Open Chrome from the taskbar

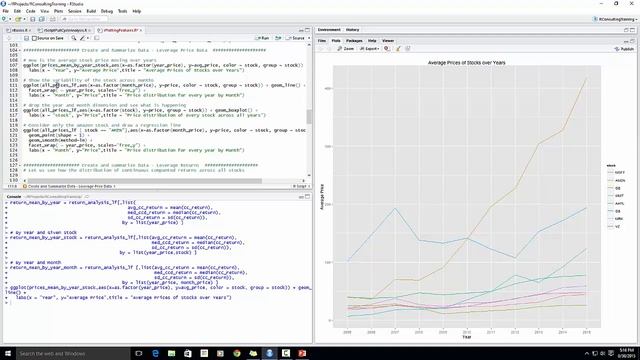[237, 353]
